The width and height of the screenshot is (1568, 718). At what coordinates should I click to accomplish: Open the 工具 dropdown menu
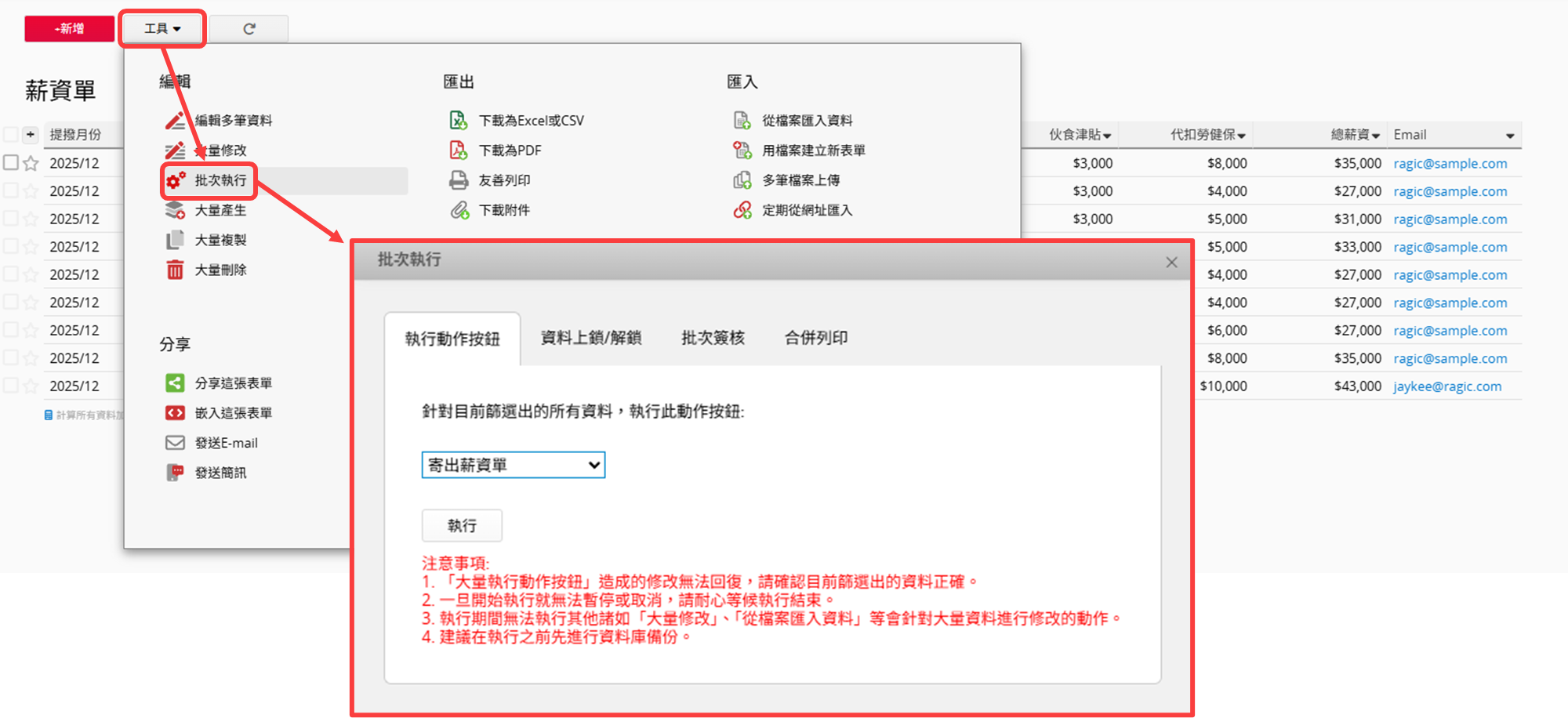(162, 29)
